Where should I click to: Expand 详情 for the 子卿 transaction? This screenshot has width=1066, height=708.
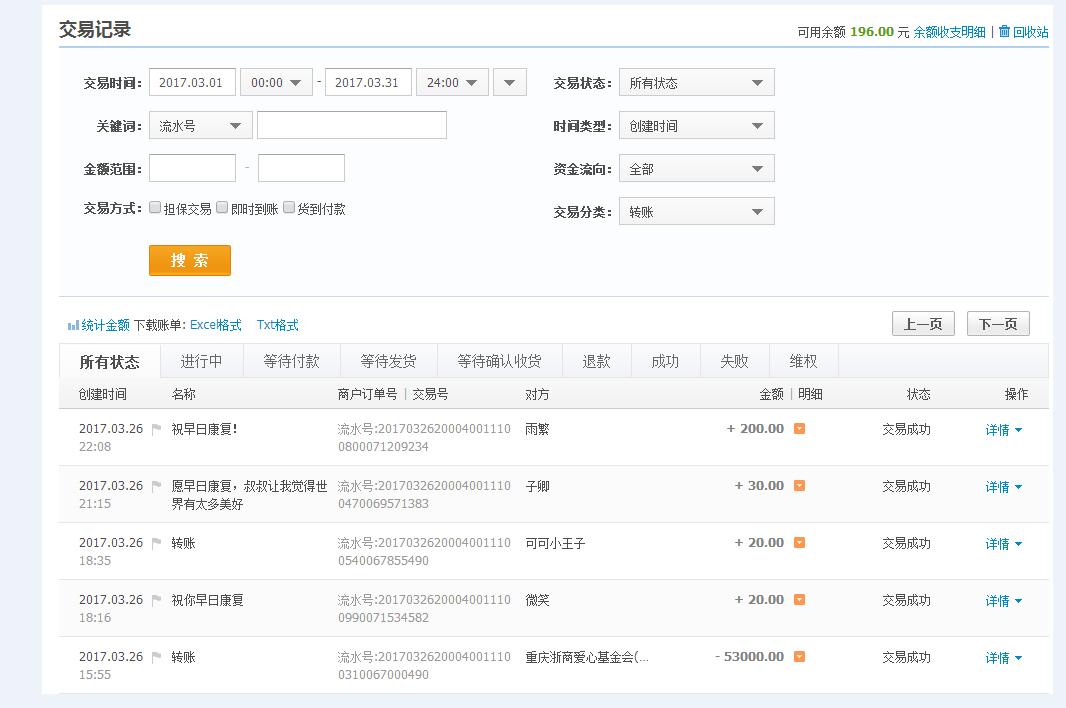tap(1003, 487)
